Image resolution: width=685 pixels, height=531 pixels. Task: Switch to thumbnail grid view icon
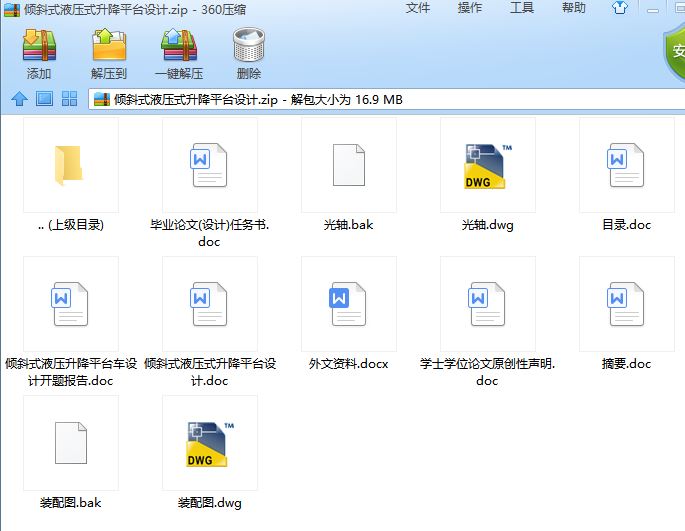click(x=69, y=99)
